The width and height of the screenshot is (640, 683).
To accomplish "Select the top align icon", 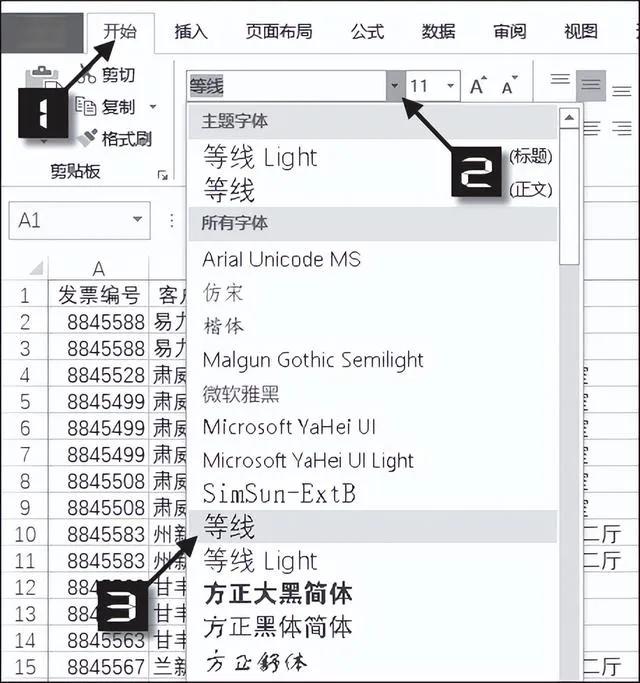I will (x=560, y=80).
